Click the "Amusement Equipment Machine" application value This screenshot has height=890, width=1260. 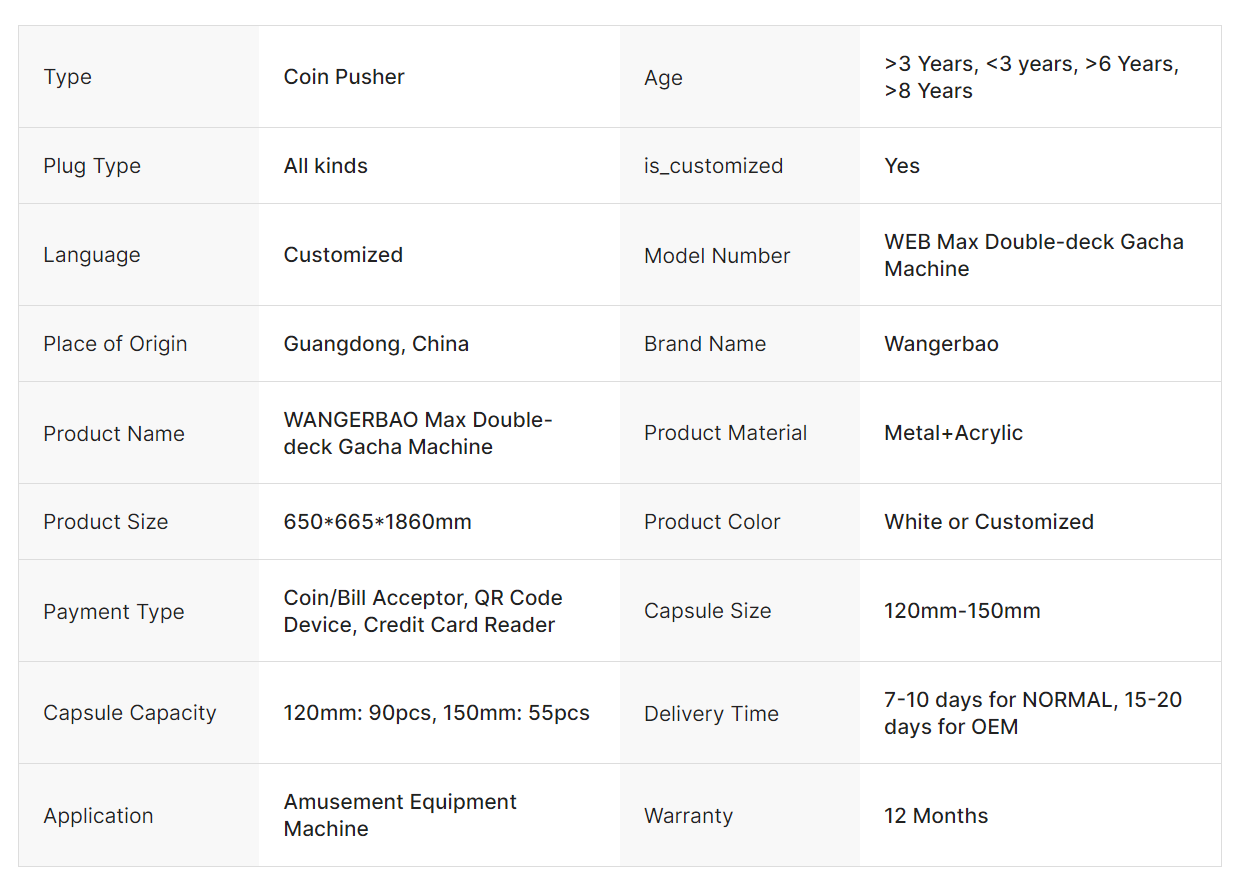[x=400, y=815]
